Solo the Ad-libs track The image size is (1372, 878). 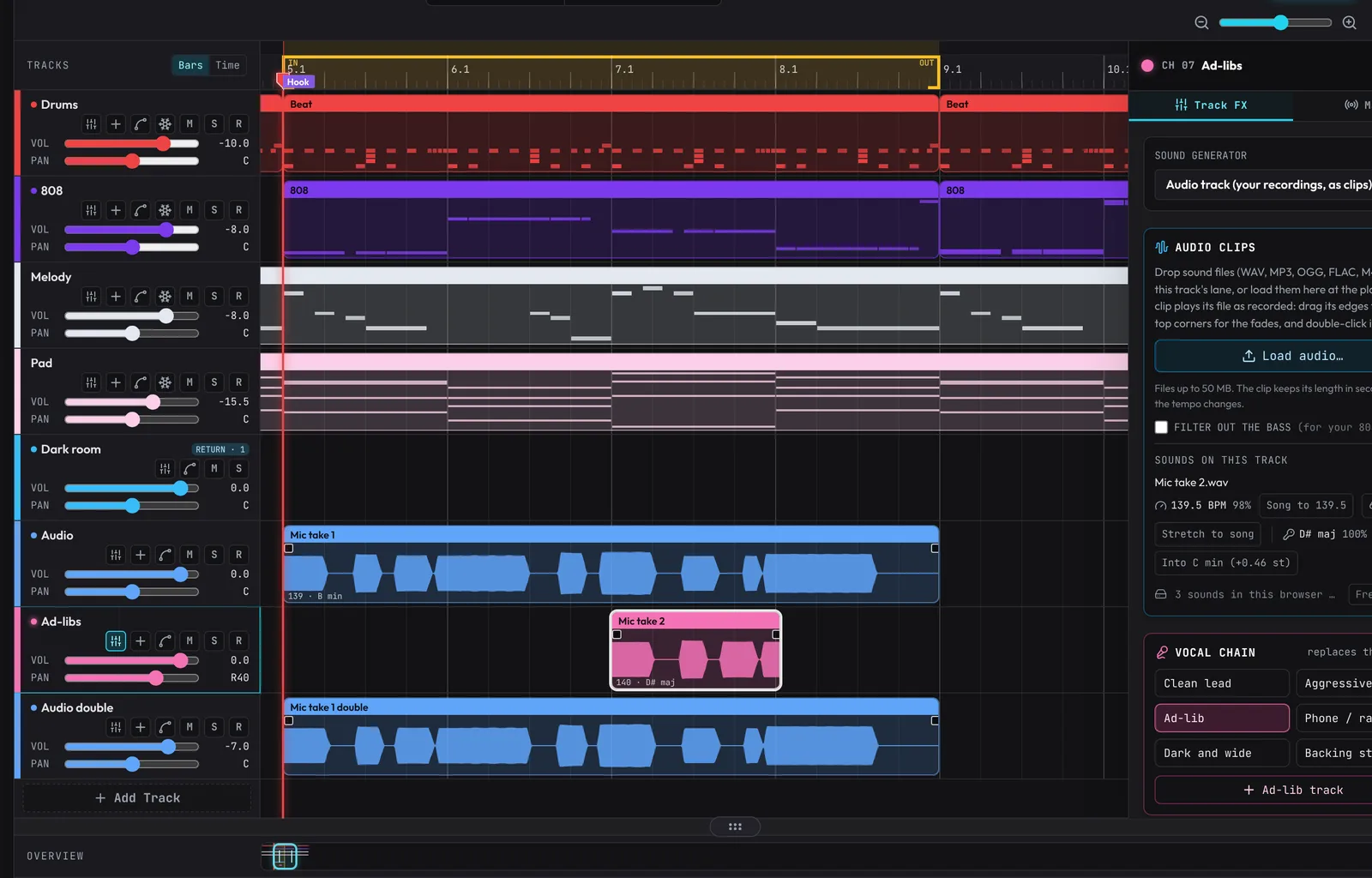tap(214, 641)
